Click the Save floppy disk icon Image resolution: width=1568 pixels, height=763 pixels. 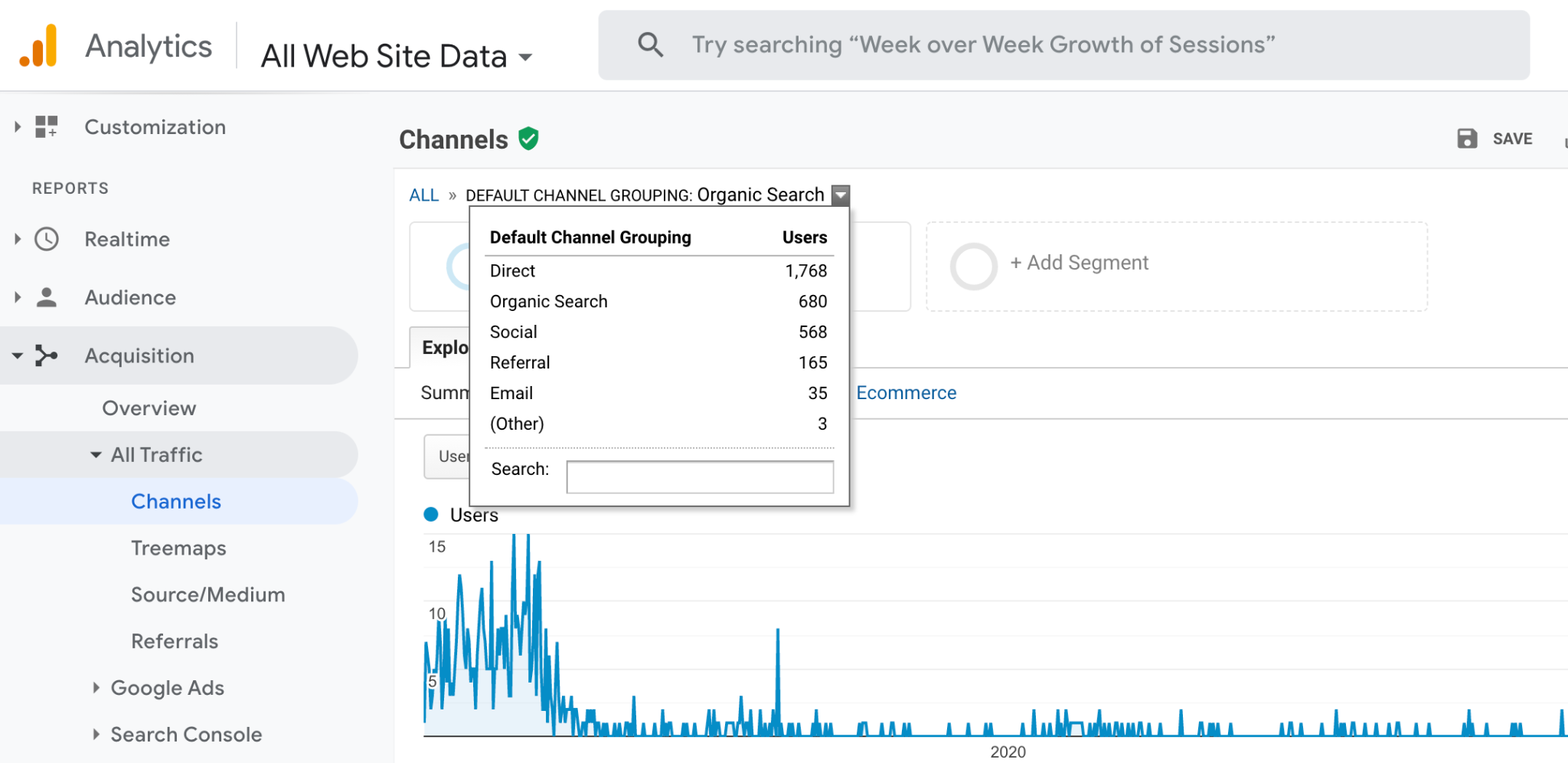[1467, 139]
